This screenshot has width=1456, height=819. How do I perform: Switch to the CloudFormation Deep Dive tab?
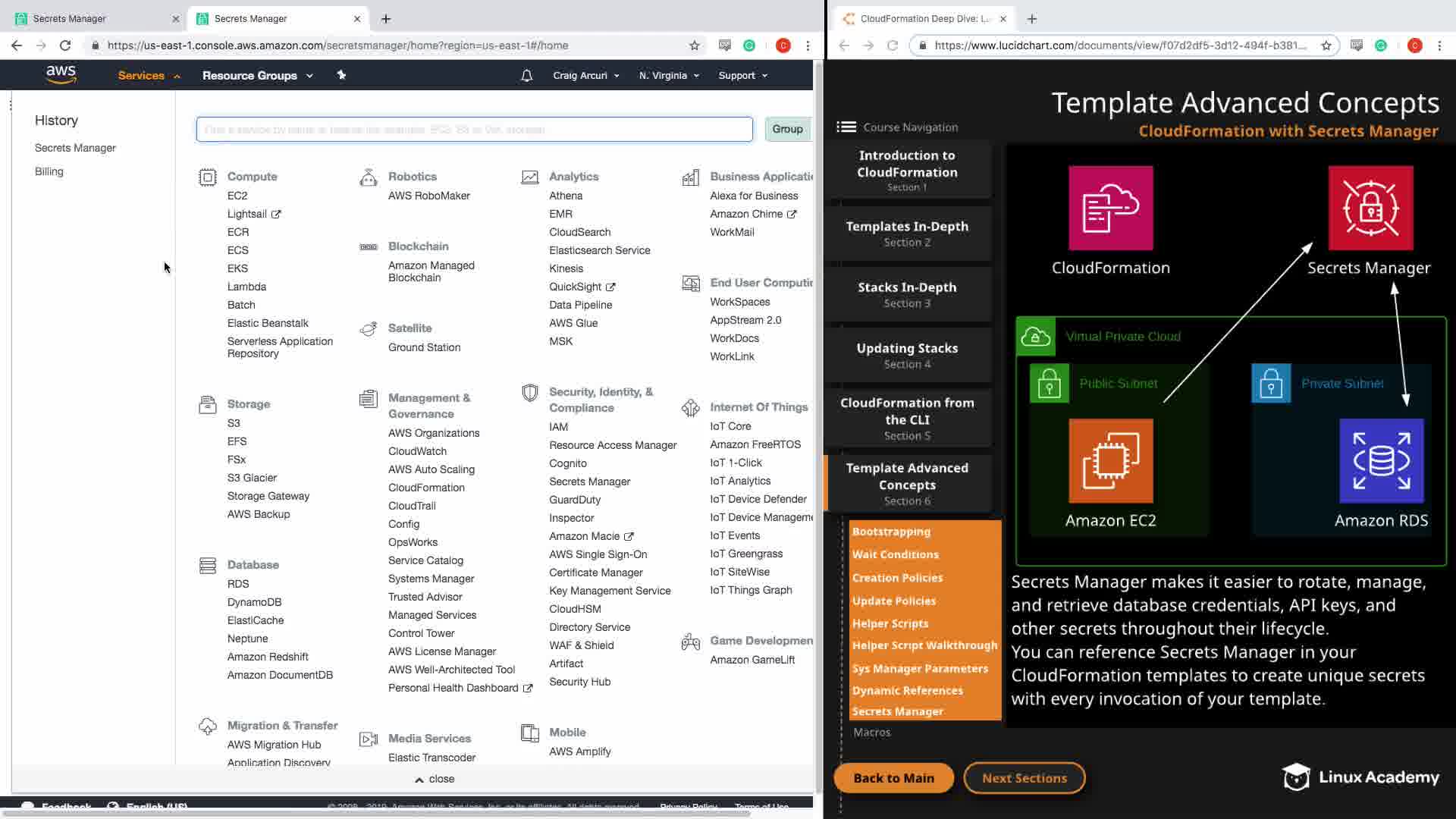(x=924, y=19)
